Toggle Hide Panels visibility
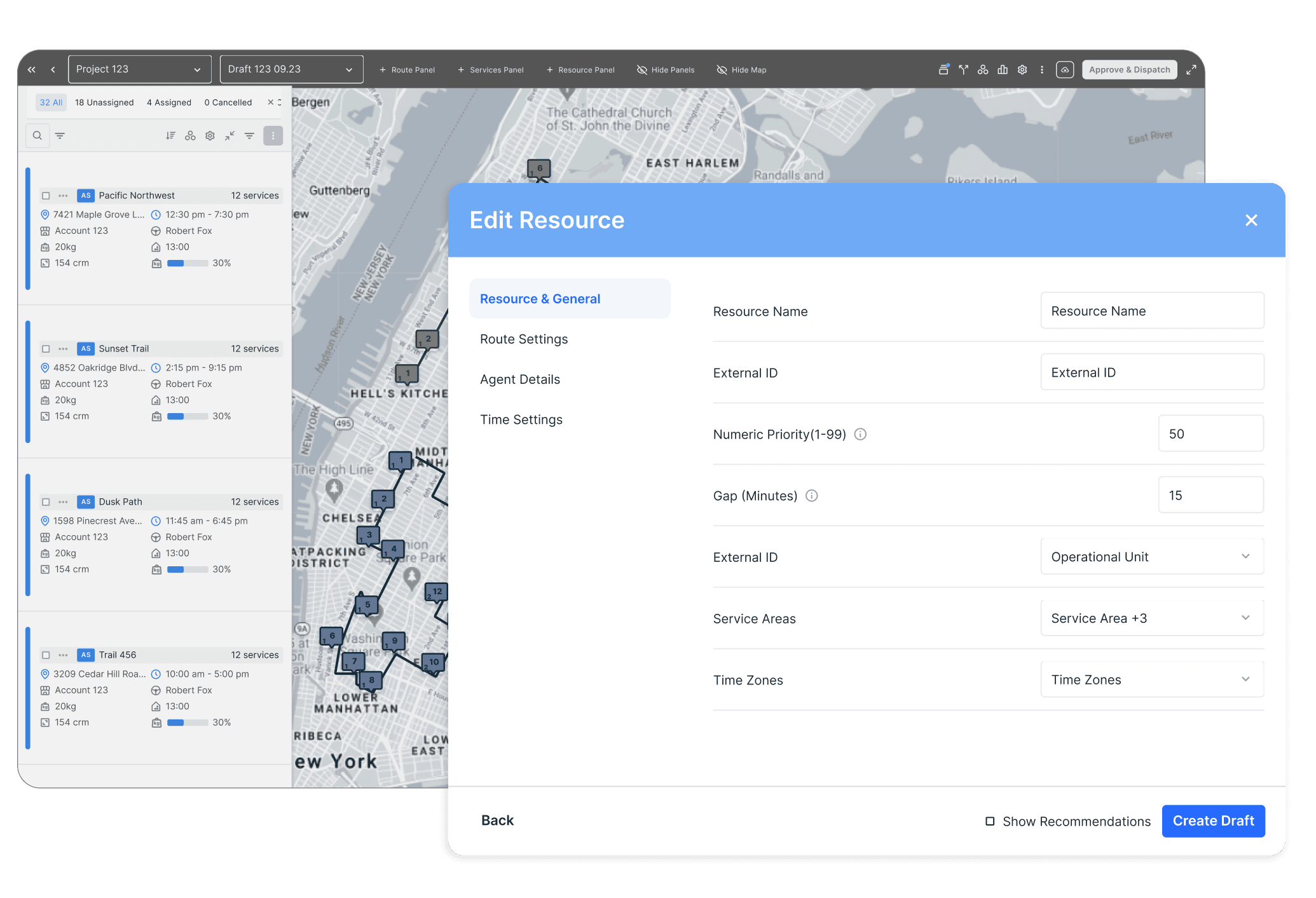Image resolution: width=1316 pixels, height=898 pixels. (x=666, y=70)
